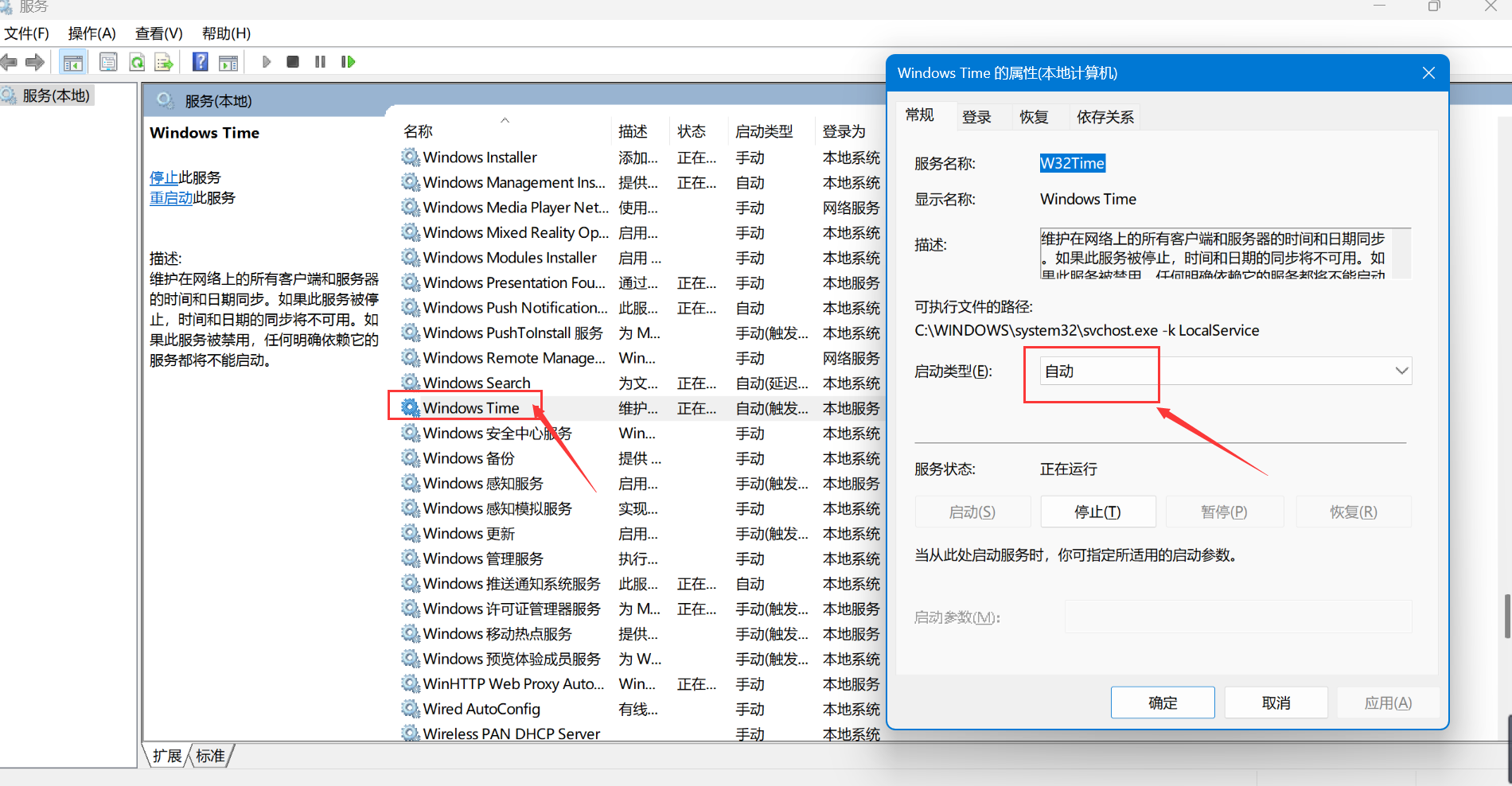Image resolution: width=1512 pixels, height=786 pixels.
Task: Select the Windows Management Instrumentation row
Action: point(641,182)
